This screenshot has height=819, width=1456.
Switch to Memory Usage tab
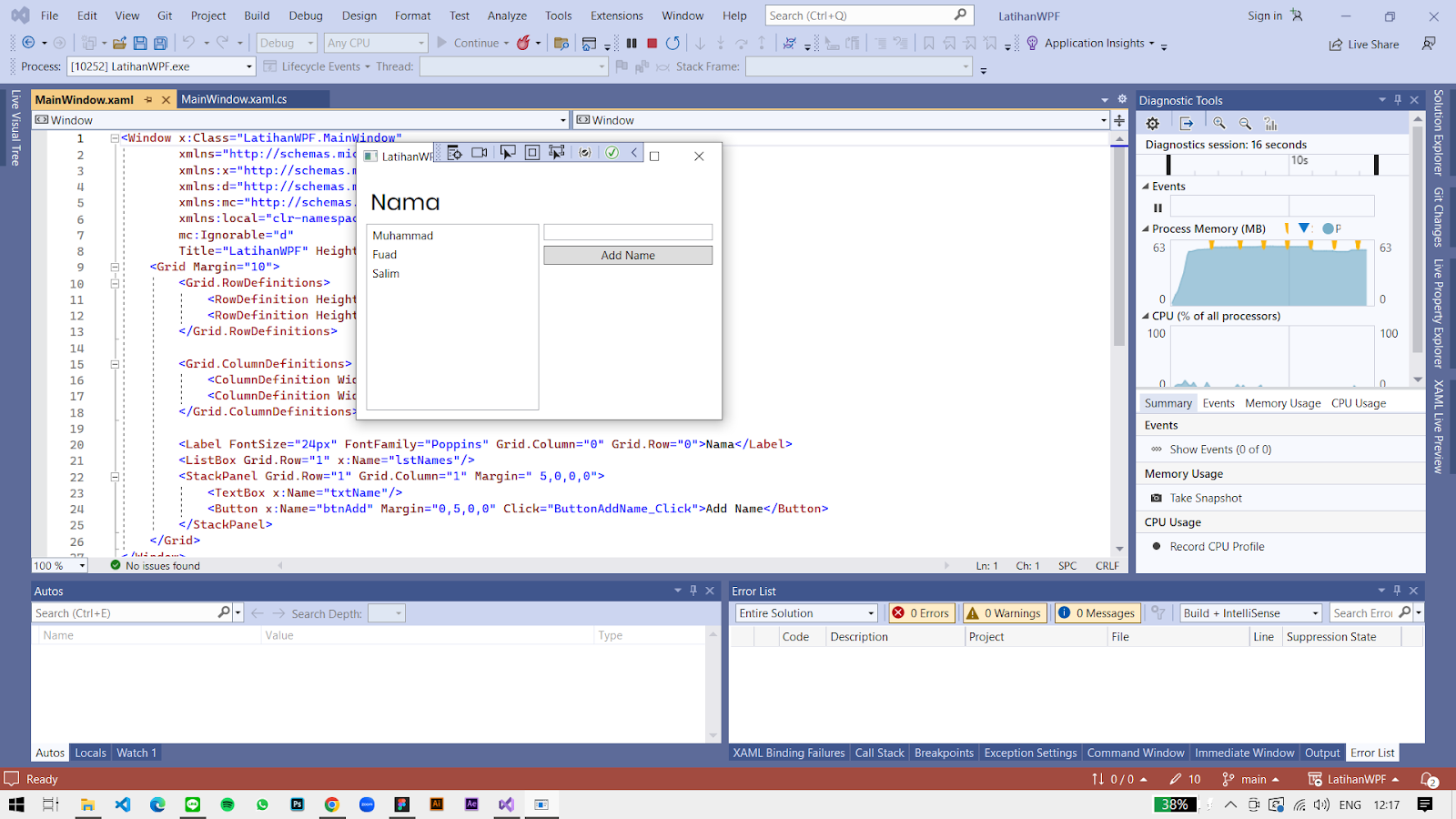tap(1282, 403)
